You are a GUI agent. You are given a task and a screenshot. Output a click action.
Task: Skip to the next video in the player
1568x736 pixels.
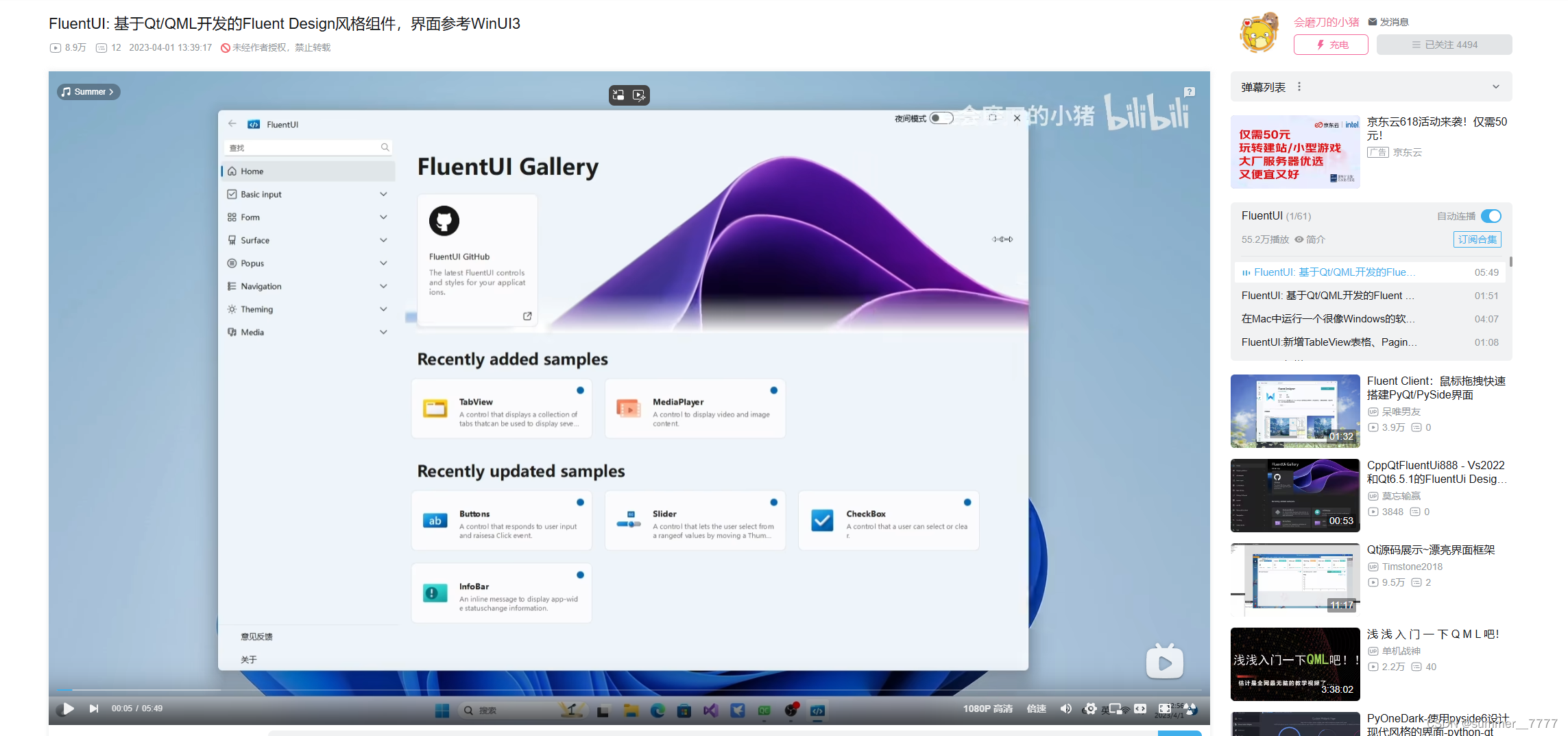(x=94, y=709)
